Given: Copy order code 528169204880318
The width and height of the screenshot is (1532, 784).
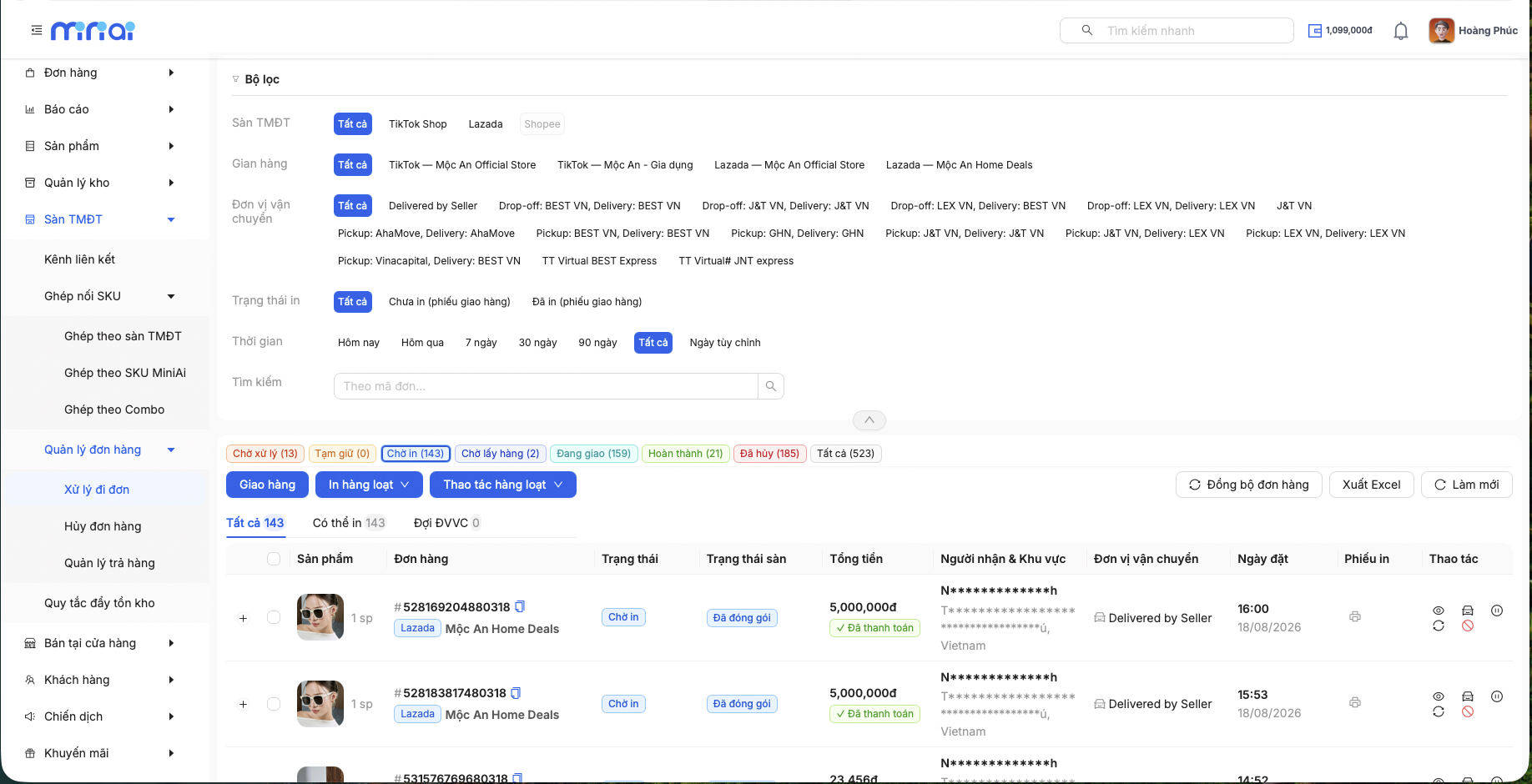Looking at the screenshot, I should click(520, 606).
